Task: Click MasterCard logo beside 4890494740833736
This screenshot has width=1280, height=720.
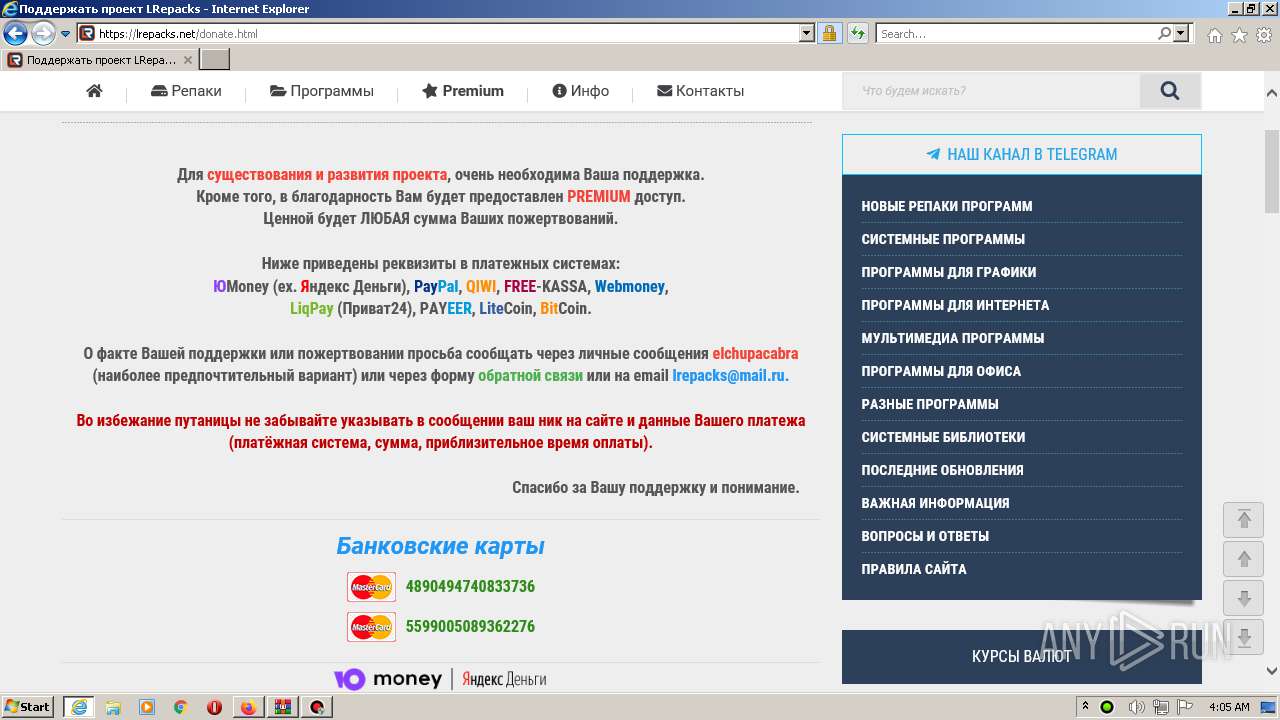Action: (x=371, y=587)
